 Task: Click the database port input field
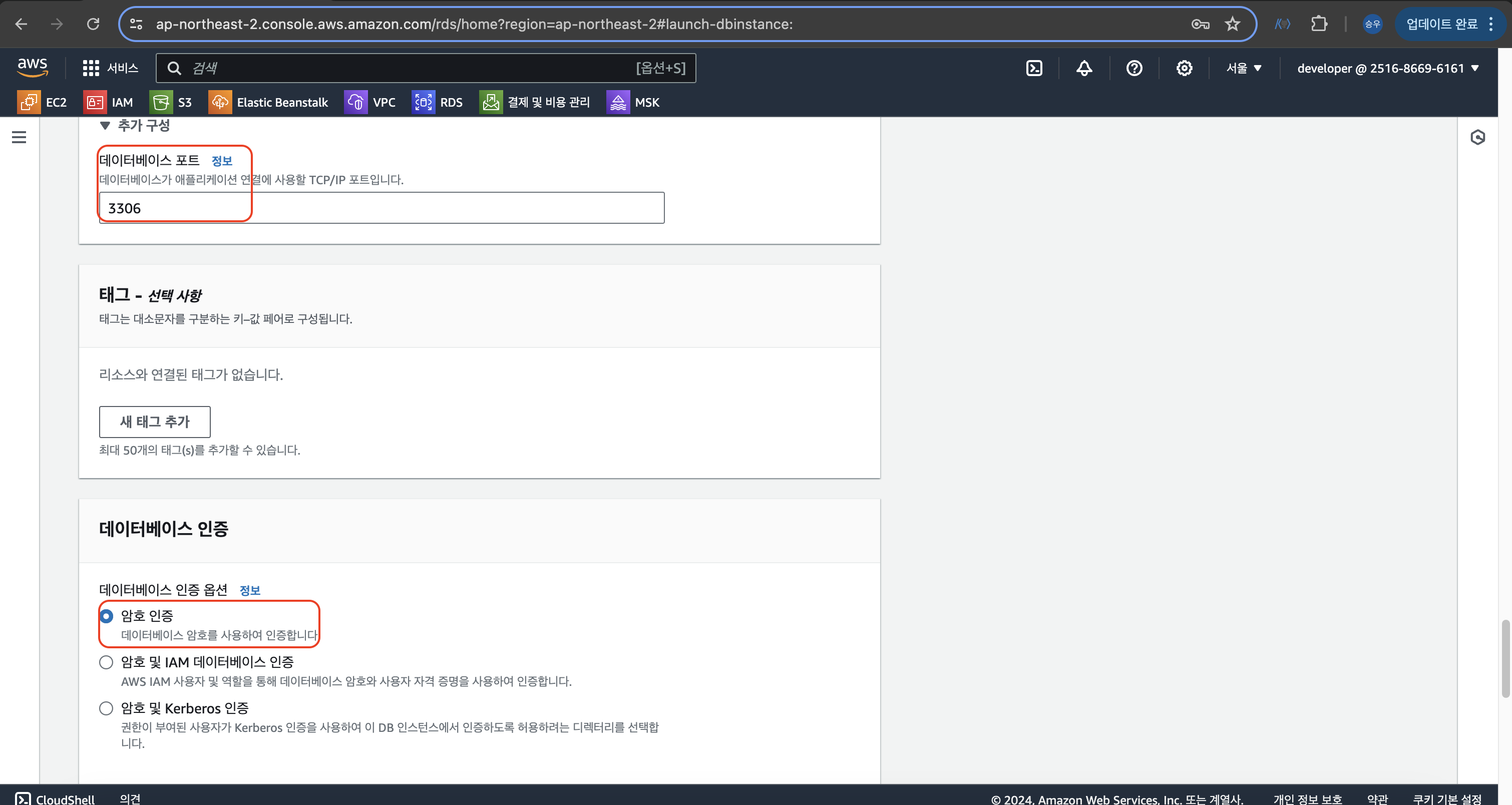[382, 208]
